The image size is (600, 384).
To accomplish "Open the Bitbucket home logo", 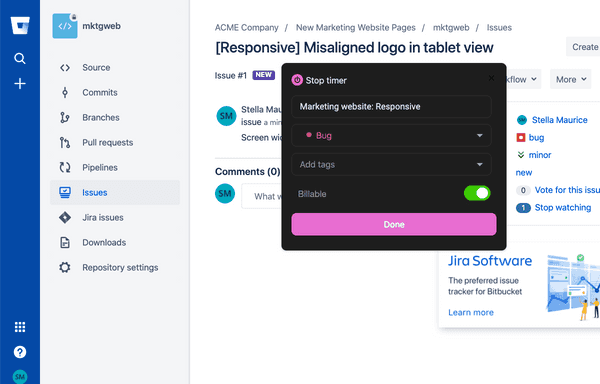I will [20, 26].
